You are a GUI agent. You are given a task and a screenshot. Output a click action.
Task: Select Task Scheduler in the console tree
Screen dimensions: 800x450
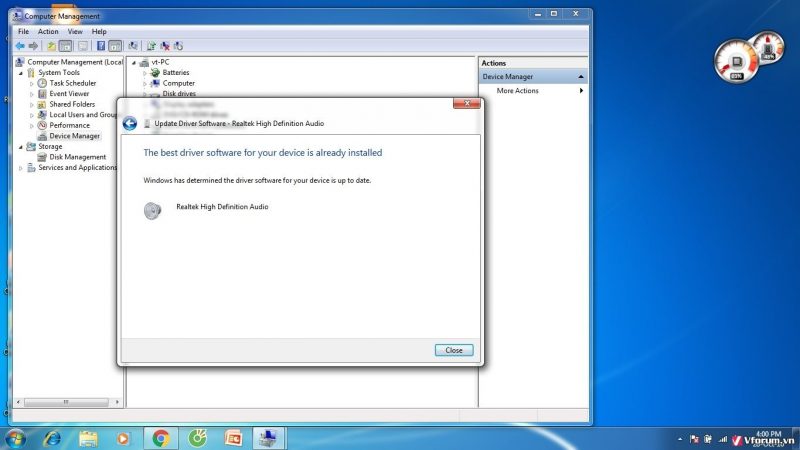click(x=72, y=83)
